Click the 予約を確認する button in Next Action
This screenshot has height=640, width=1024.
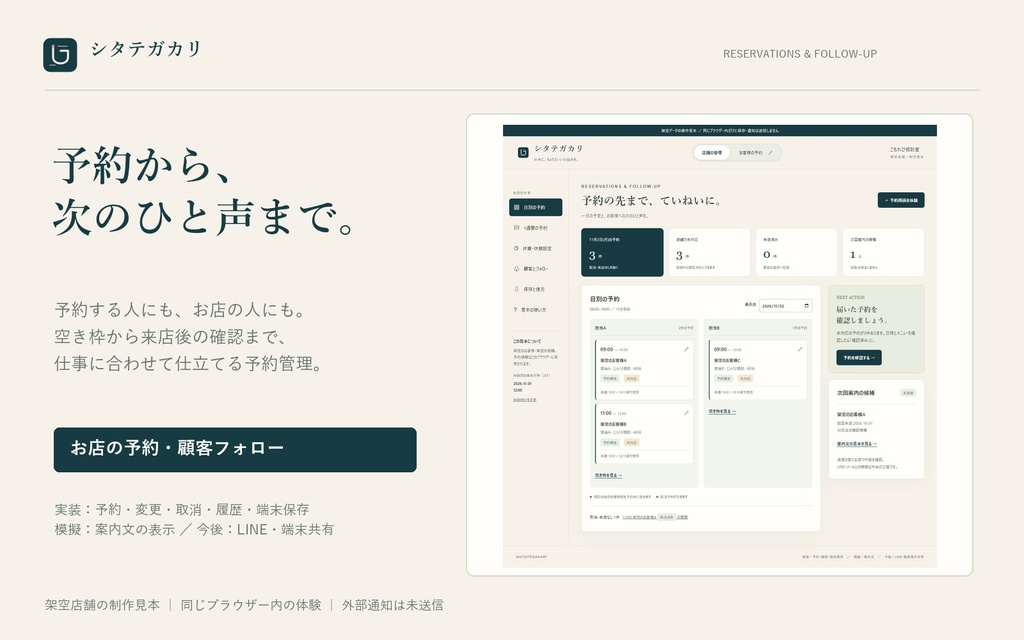click(x=859, y=358)
